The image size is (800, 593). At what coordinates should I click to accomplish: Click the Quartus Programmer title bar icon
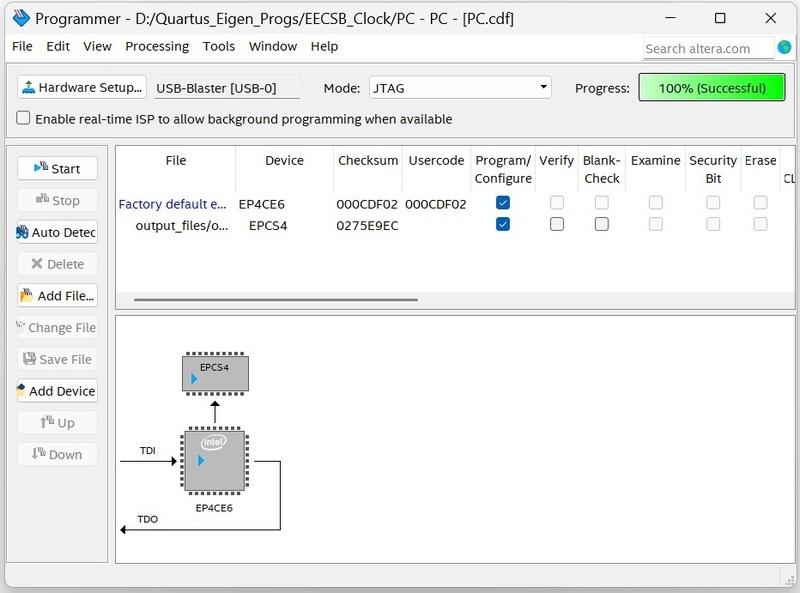click(x=21, y=18)
